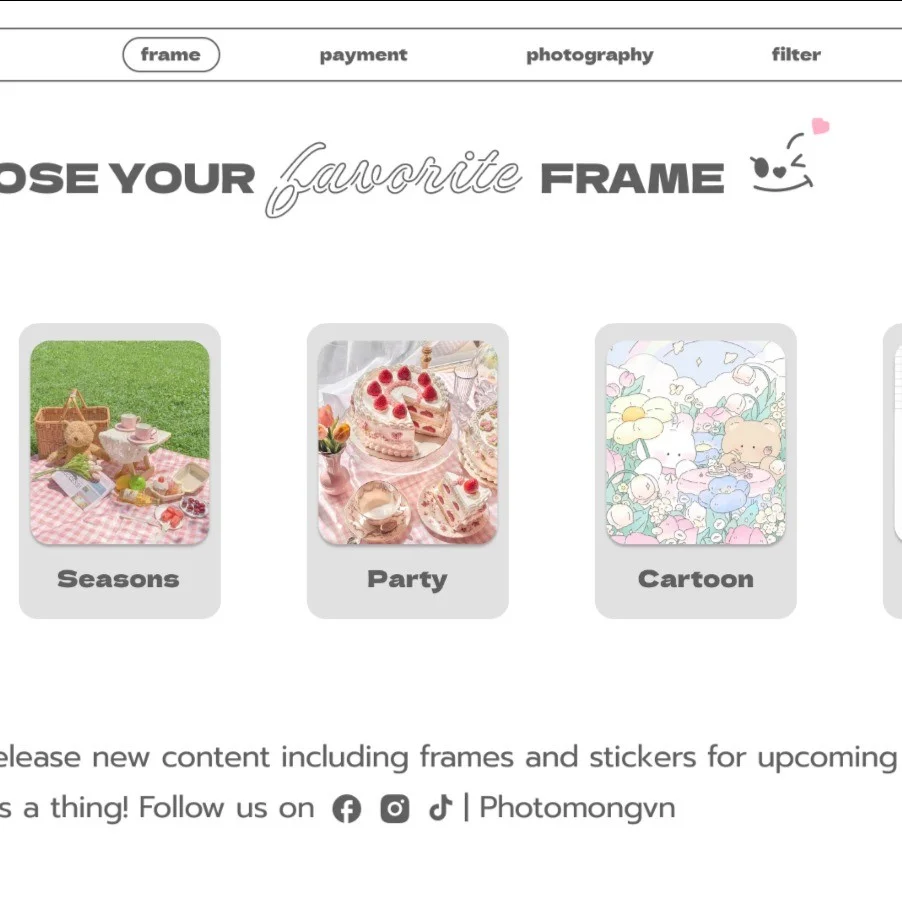Switch to the photography step
Viewport: 902px width, 901px height.
pyautogui.click(x=590, y=55)
